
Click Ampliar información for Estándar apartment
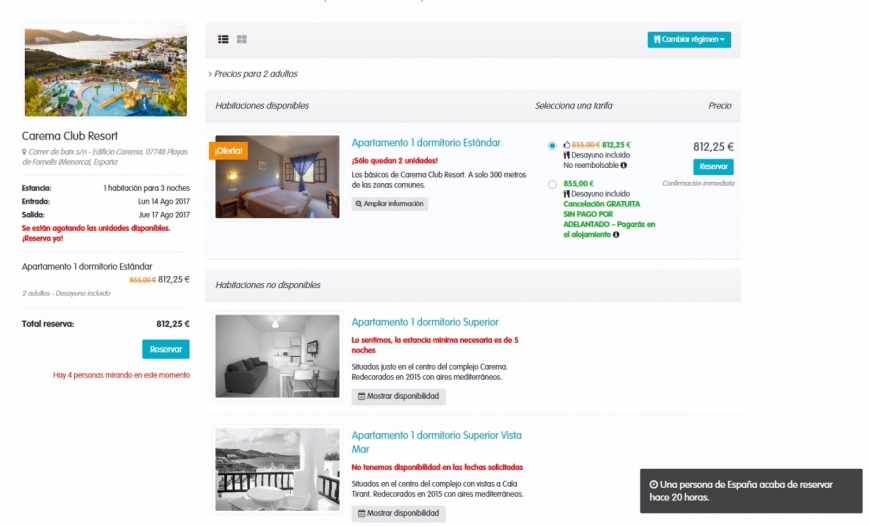tap(389, 204)
